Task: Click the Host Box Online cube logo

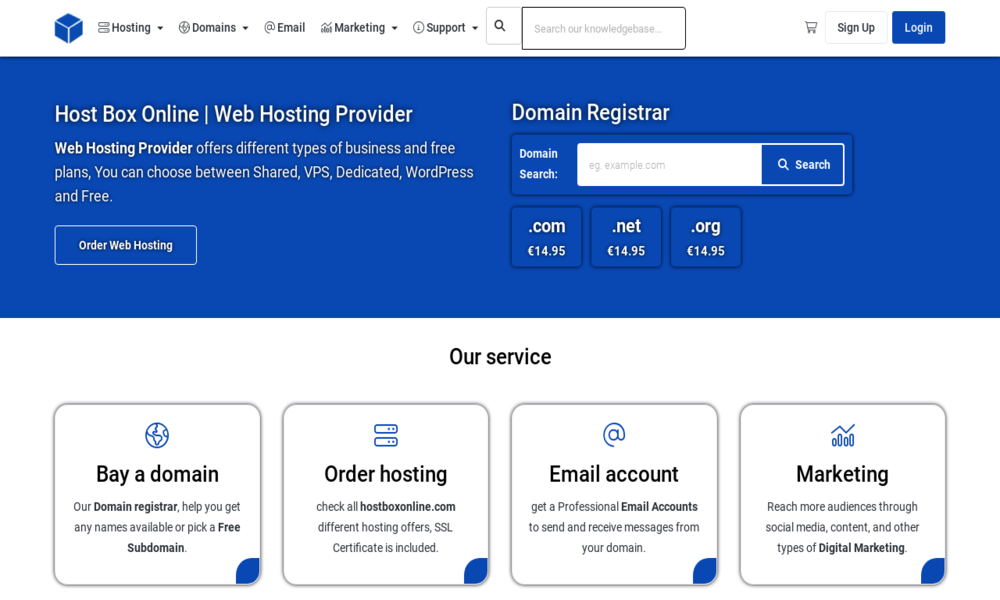Action: [68, 28]
